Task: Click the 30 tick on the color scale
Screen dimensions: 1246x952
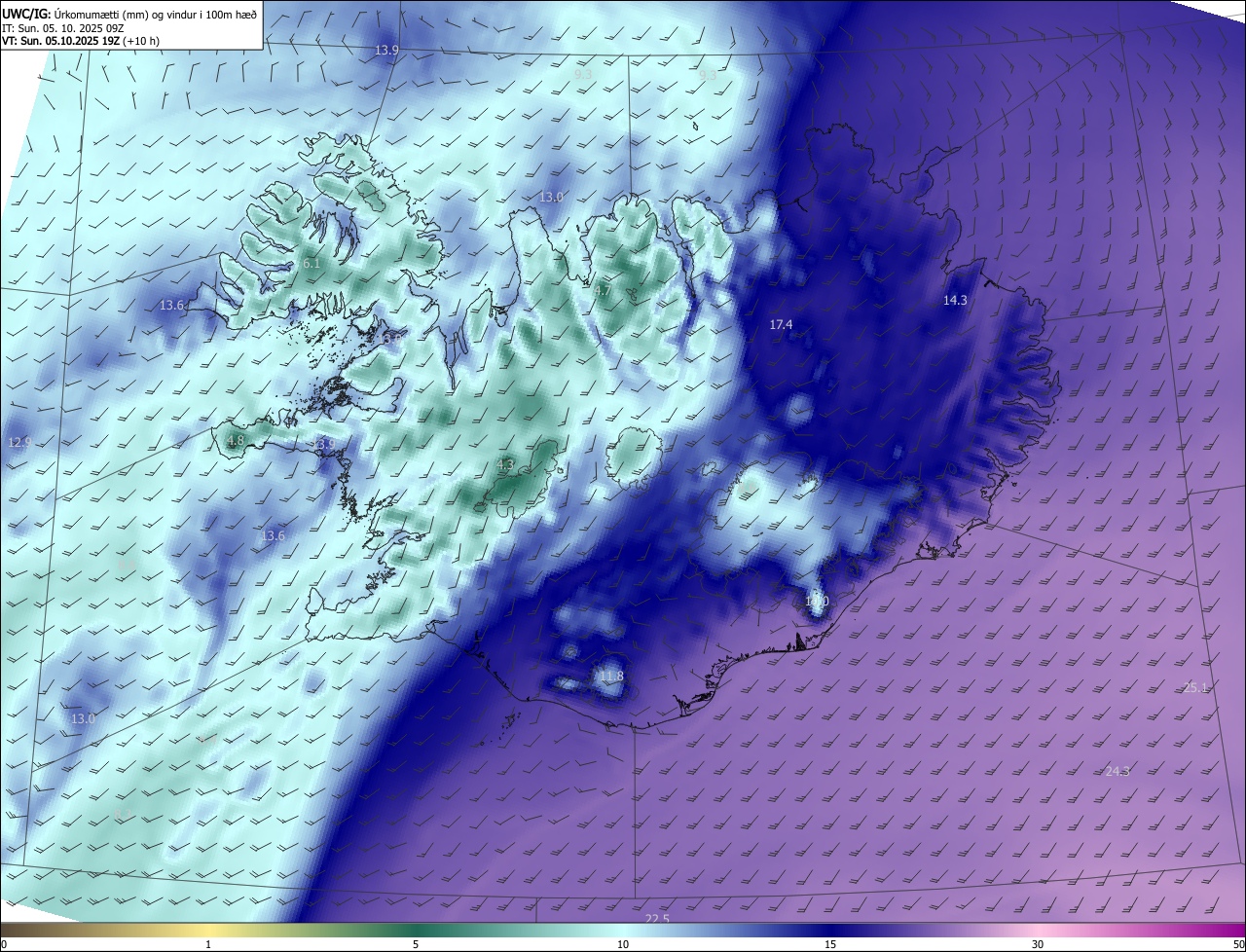Action: point(1038,944)
